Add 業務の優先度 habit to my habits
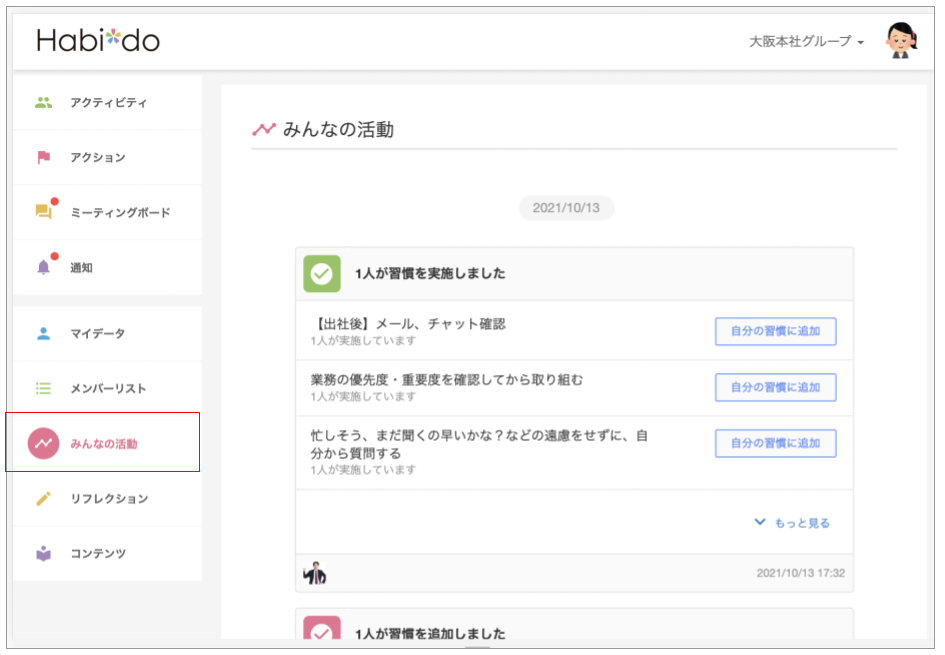This screenshot has width=945, height=655. click(x=776, y=387)
